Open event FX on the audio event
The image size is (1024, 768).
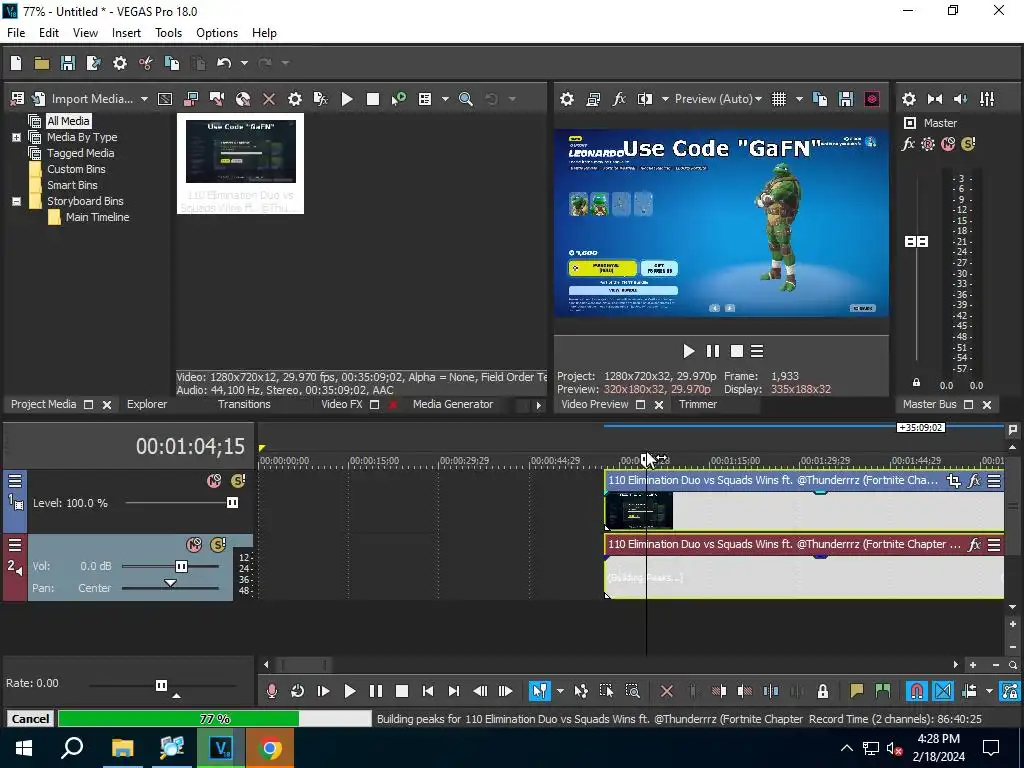tap(974, 545)
